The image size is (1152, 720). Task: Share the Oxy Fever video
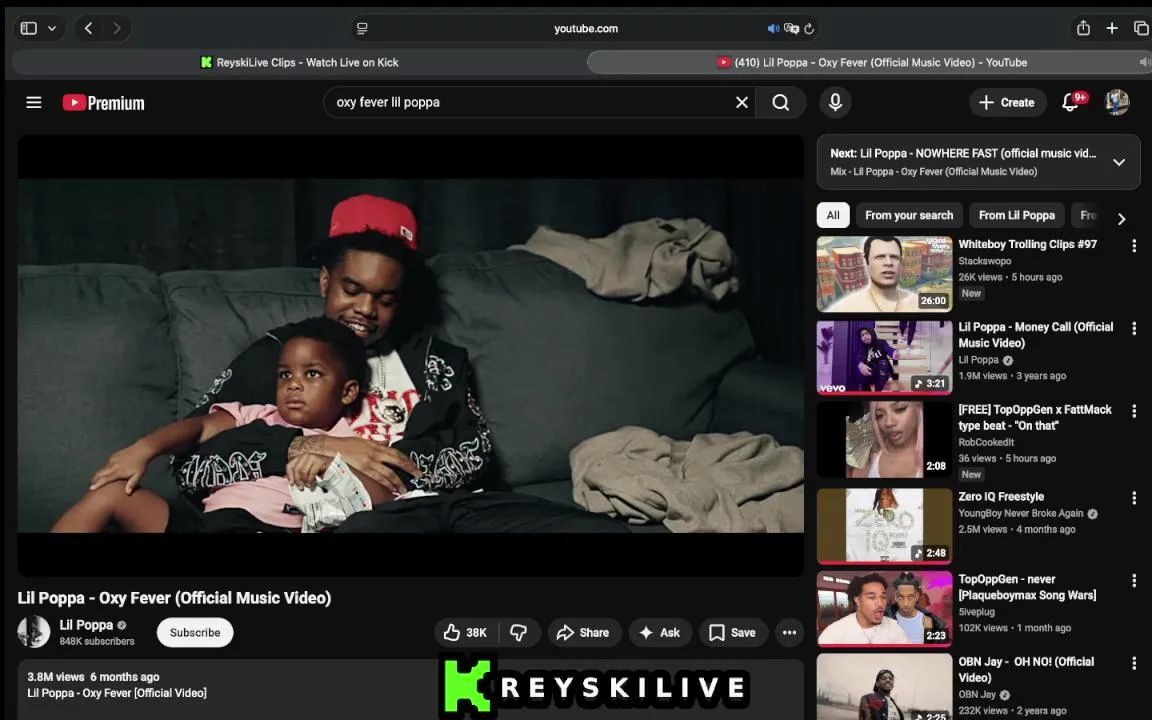(584, 633)
